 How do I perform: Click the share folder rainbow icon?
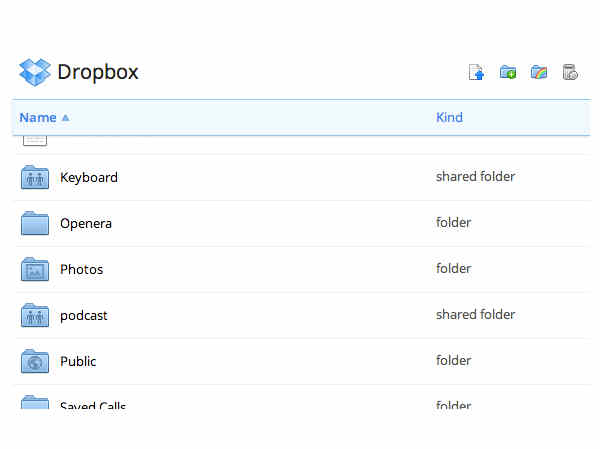pyautogui.click(x=539, y=72)
